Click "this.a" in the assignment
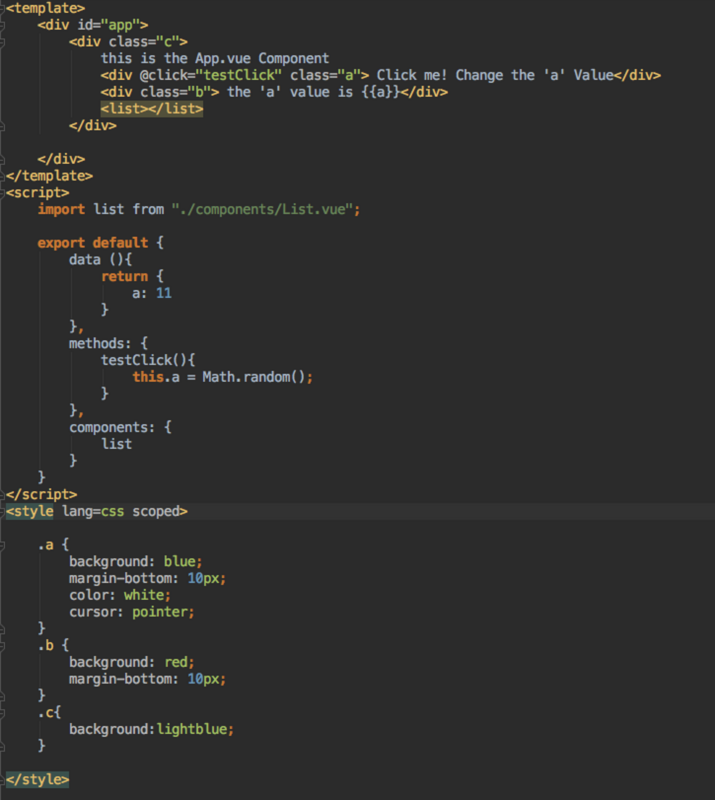This screenshot has width=715, height=800. coord(156,377)
